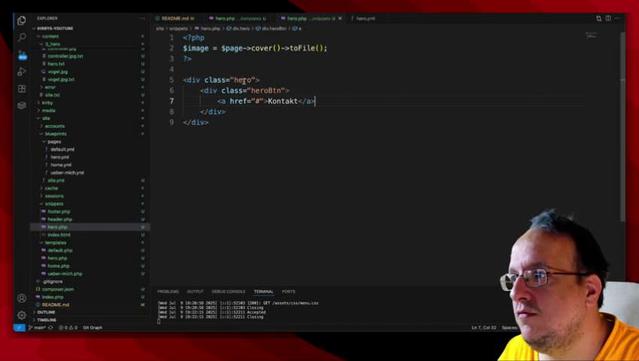Open index.php at project root
Screen dimensions: 639x361
click(53, 297)
